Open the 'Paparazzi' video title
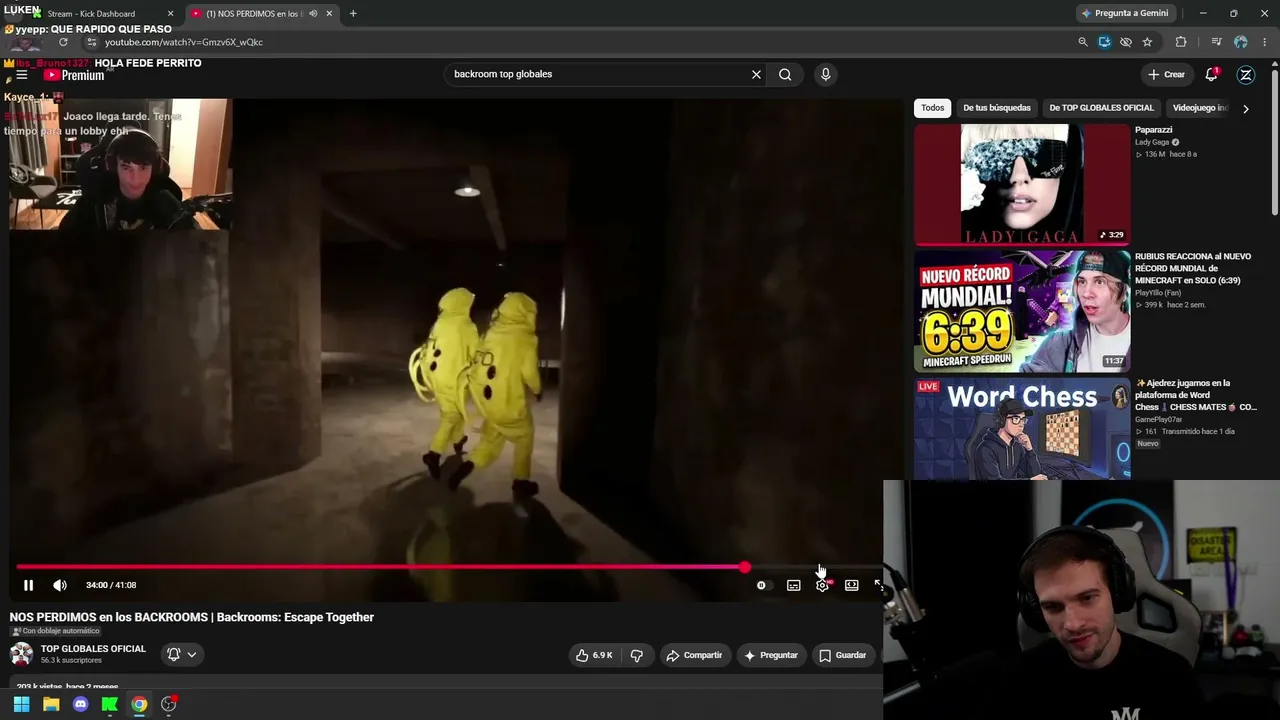1280x720 pixels. click(1153, 130)
